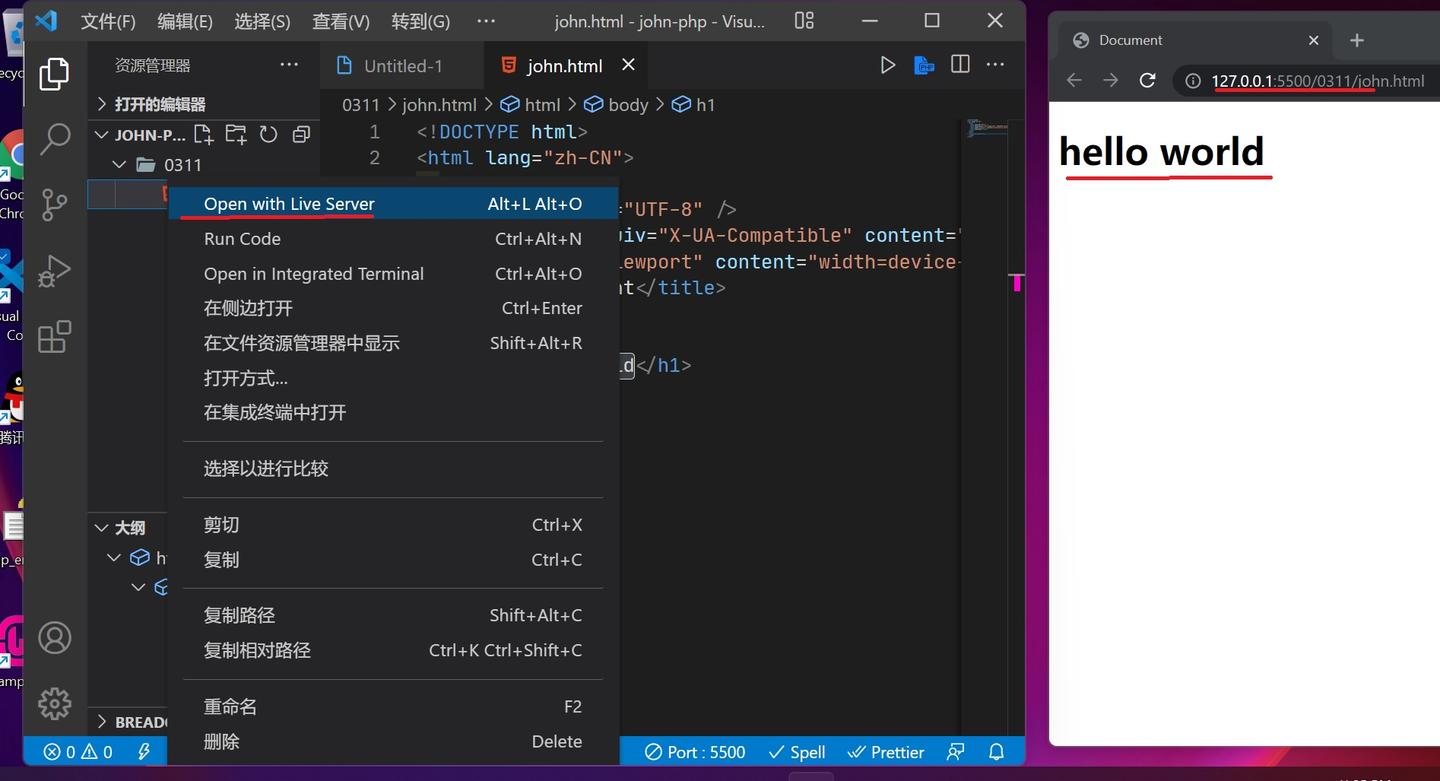Run john.html with the Code Runner play icon
The image size is (1440, 781).
(x=887, y=64)
